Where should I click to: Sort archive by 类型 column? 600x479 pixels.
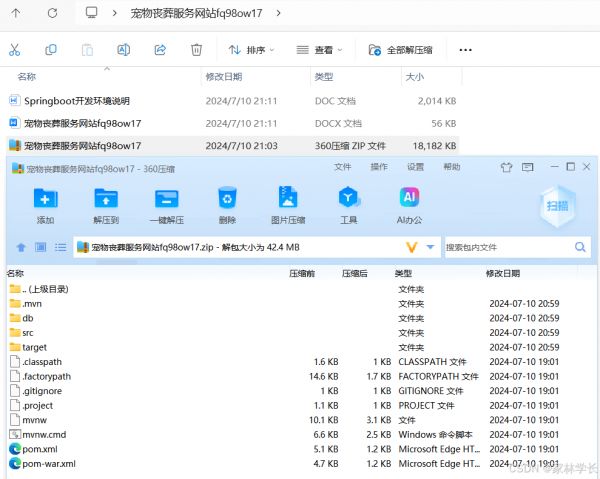tap(403, 274)
